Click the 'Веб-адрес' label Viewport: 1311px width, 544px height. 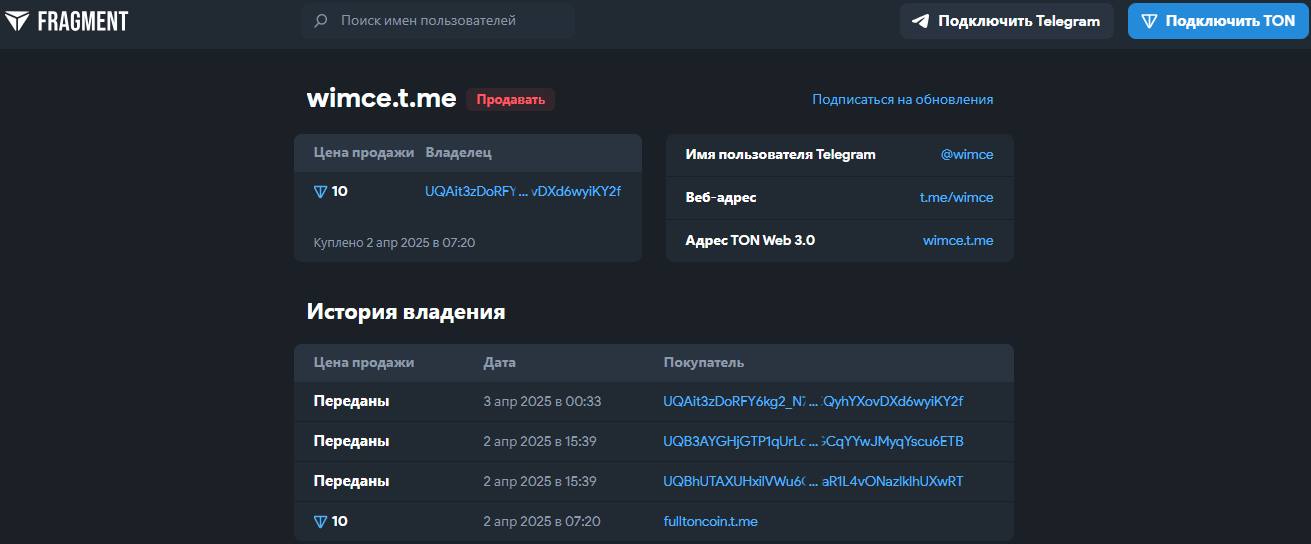point(720,197)
